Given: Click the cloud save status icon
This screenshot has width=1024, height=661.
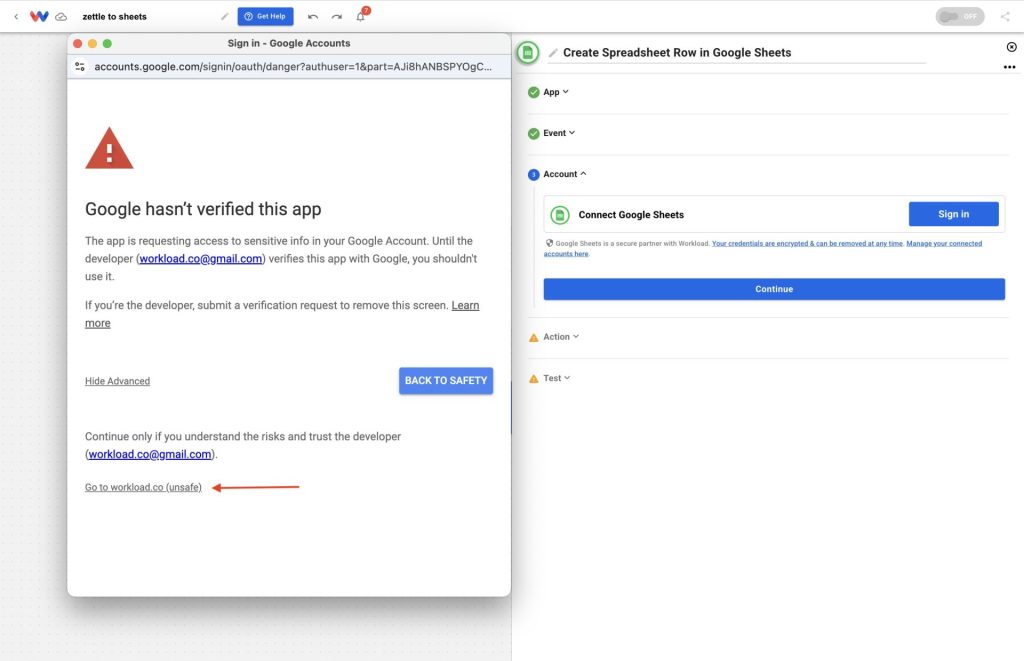Looking at the screenshot, I should (x=61, y=16).
